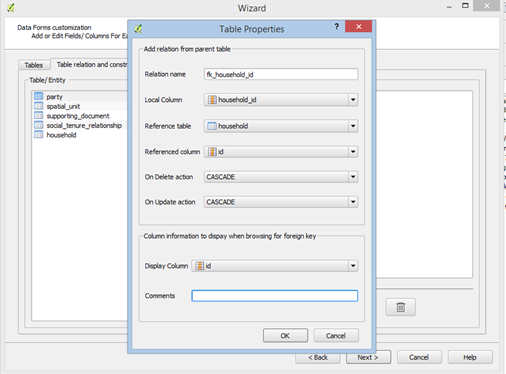The width and height of the screenshot is (506, 374).
Task: Click Cancel in Table Properties dialog
Action: click(x=336, y=336)
